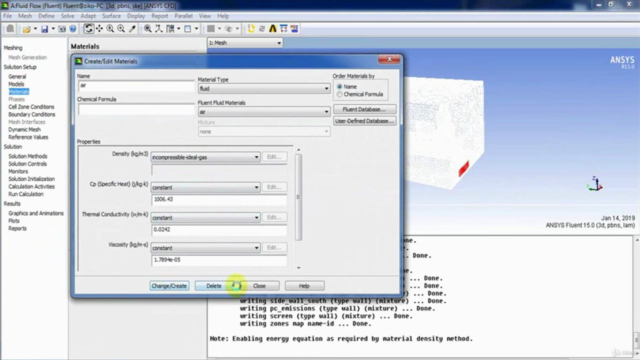Open the Display menu
The height and width of the screenshot is (360, 640).
coord(136,16)
